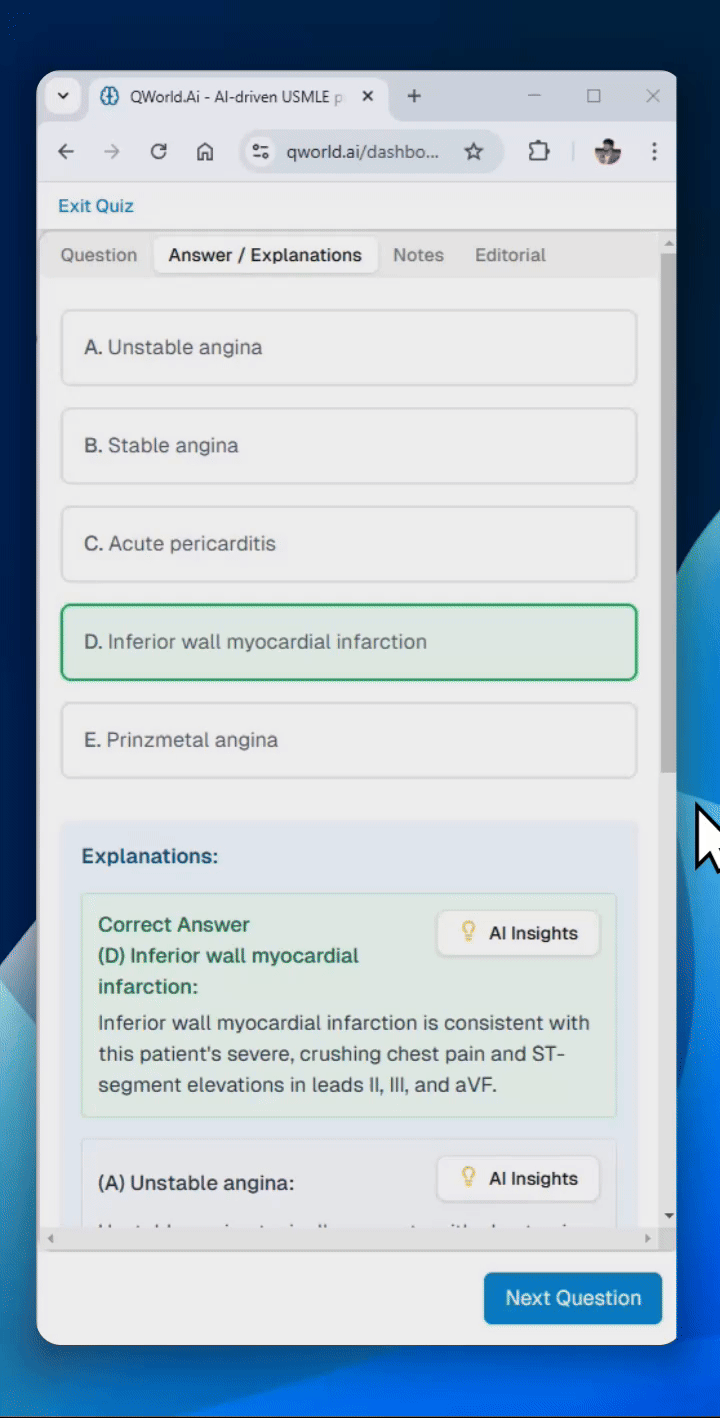
Task: Open a new browser tab
Action: 414,96
